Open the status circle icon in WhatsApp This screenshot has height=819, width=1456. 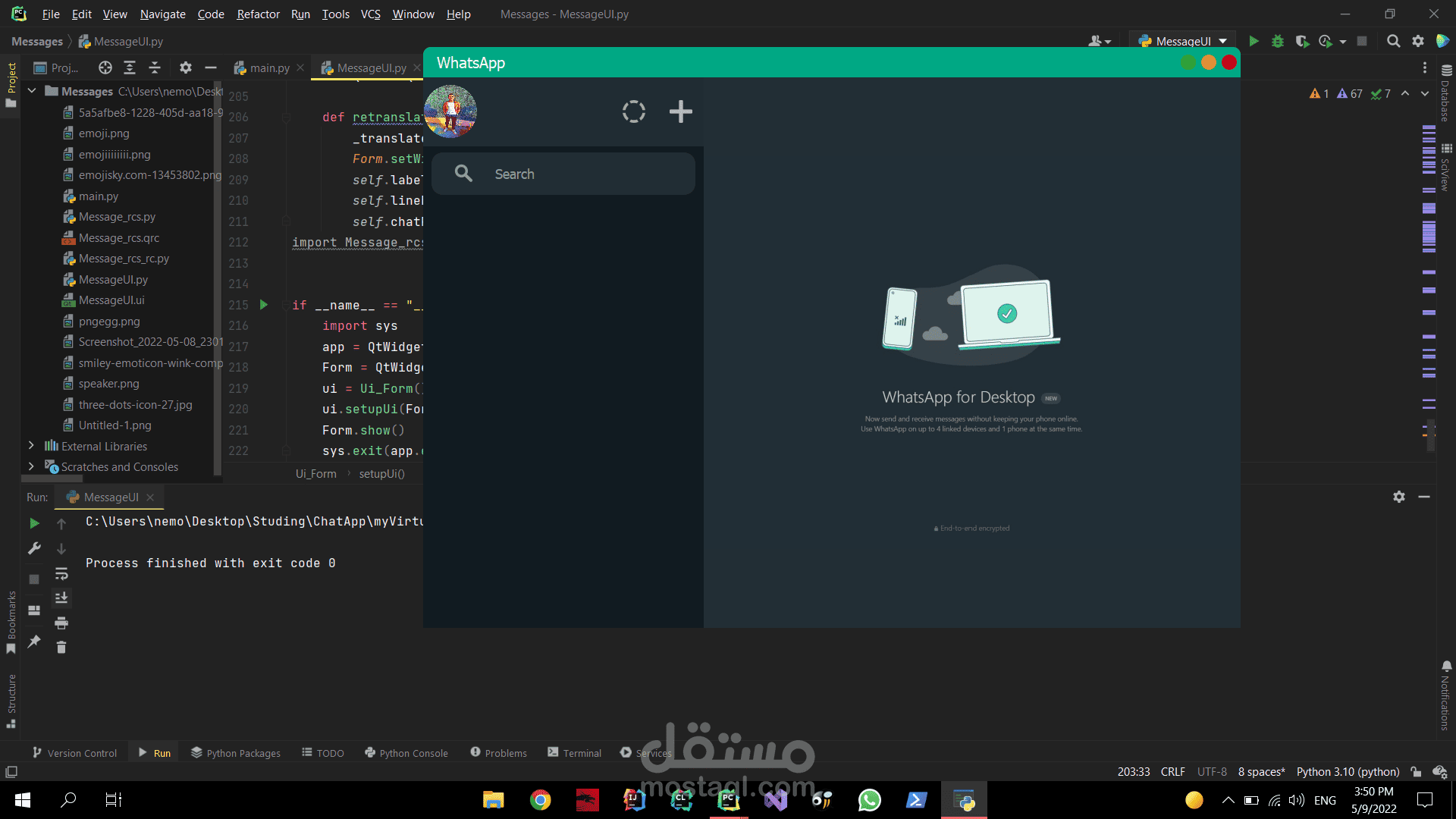click(x=634, y=111)
